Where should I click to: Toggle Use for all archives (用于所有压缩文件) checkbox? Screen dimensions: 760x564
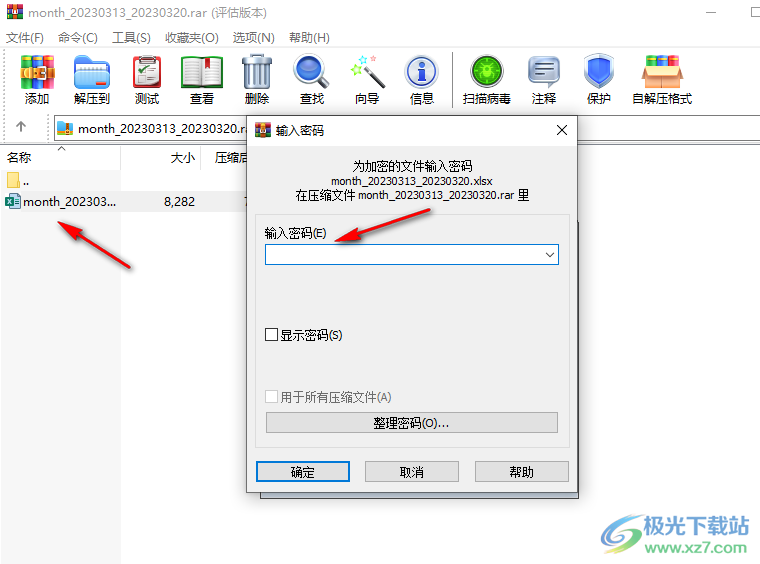271,397
